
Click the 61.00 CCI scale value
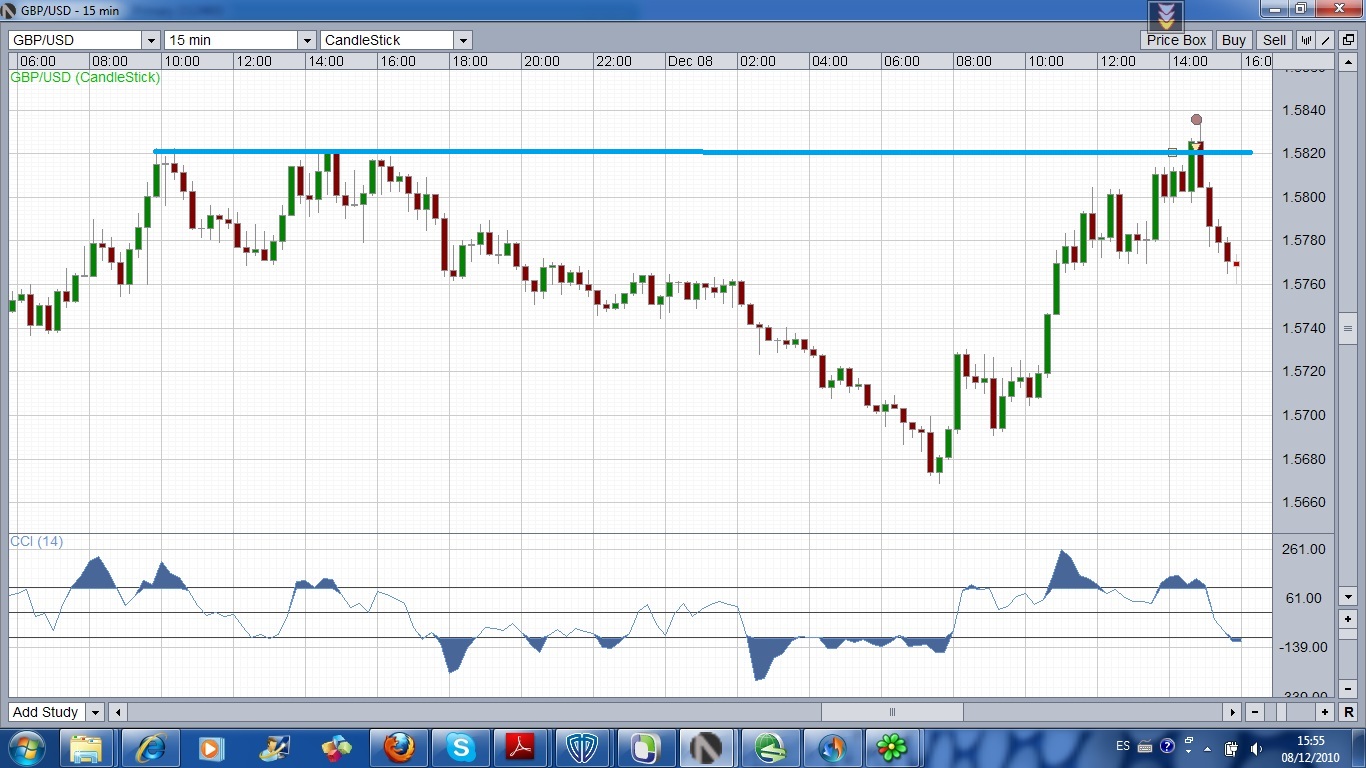(1305, 598)
